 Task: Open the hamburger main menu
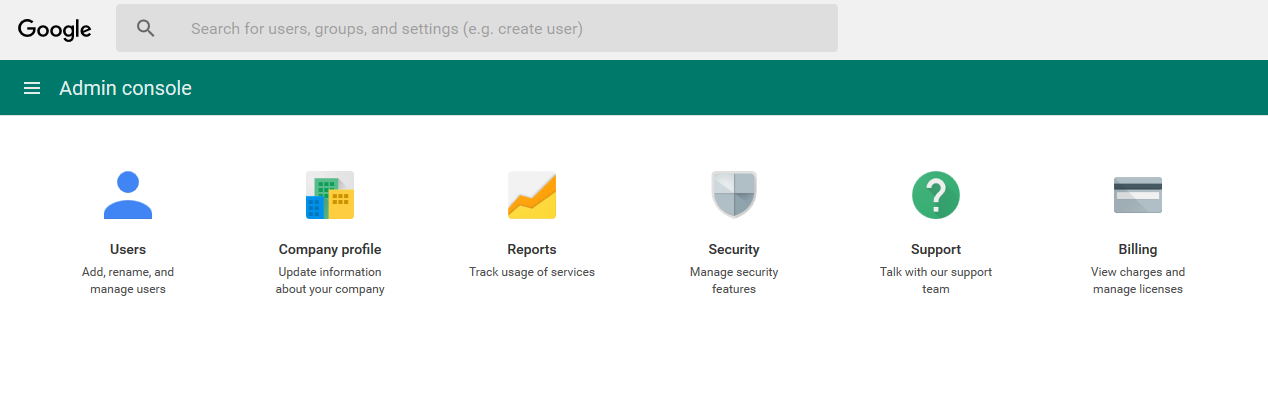(32, 88)
